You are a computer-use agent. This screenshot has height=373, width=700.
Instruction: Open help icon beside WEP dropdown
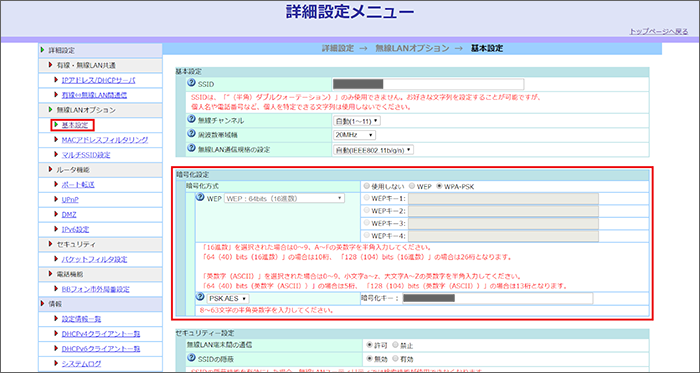point(200,198)
